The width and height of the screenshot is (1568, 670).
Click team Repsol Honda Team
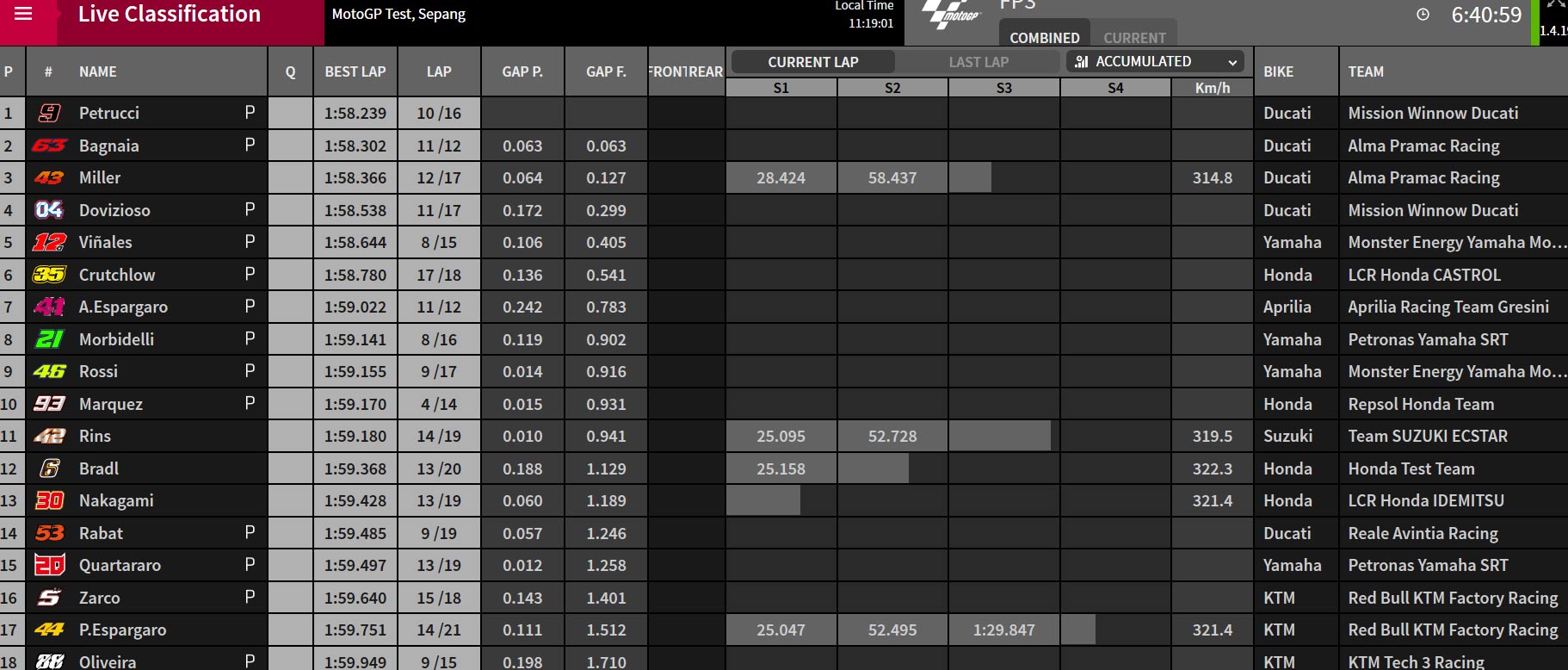click(x=1421, y=404)
